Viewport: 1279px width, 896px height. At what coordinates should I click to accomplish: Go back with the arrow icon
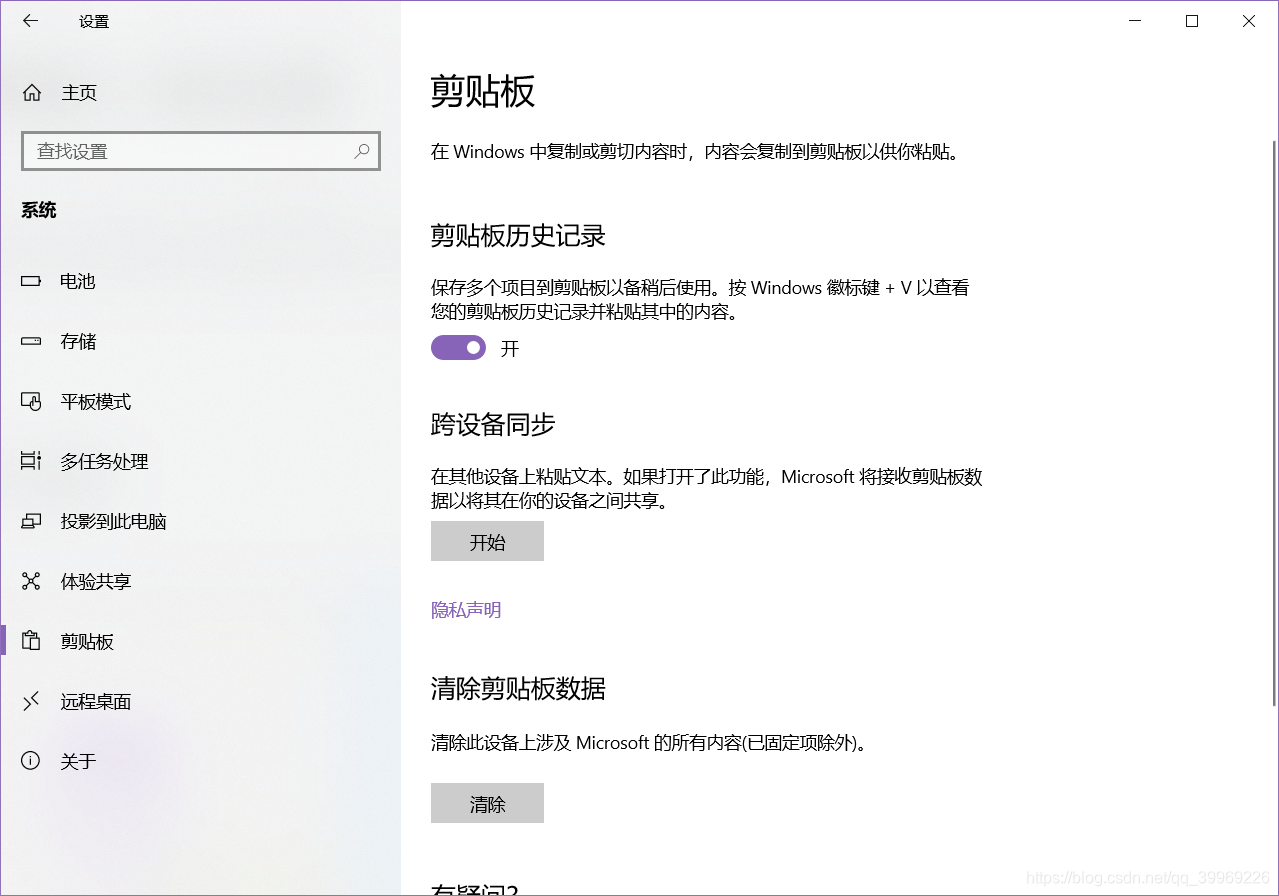(30, 20)
